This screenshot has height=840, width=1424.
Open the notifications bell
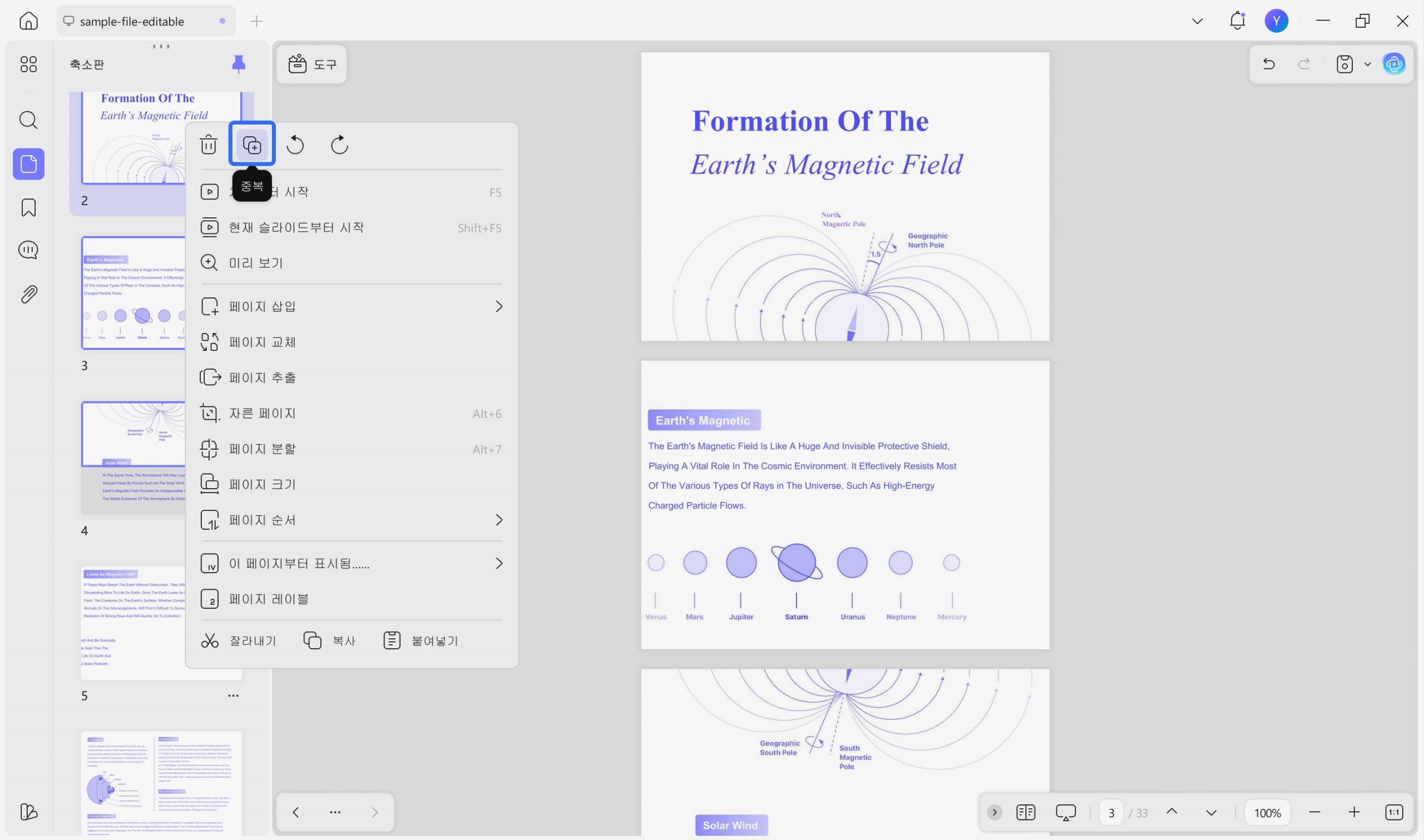pos(1237,21)
